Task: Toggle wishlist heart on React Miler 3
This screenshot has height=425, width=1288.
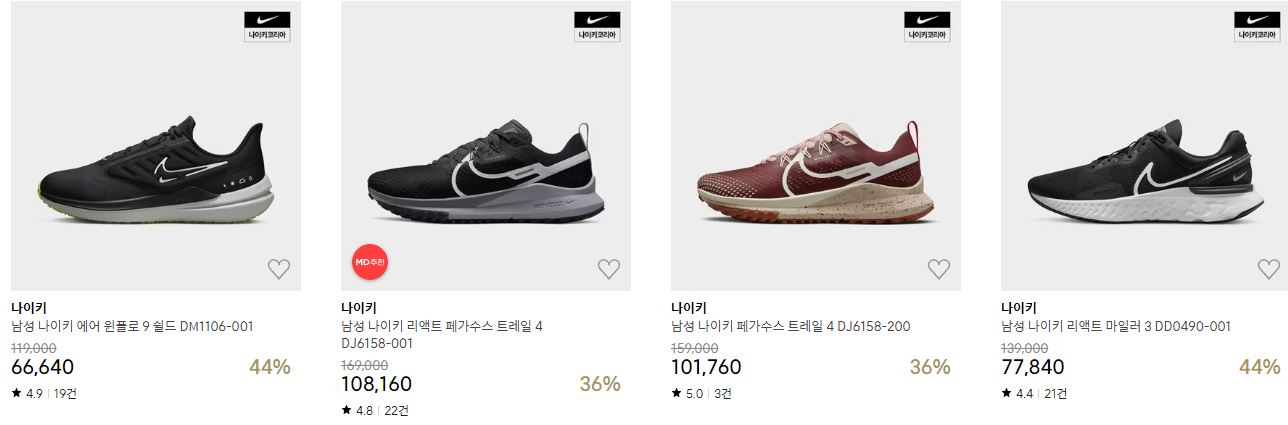Action: 1268,268
